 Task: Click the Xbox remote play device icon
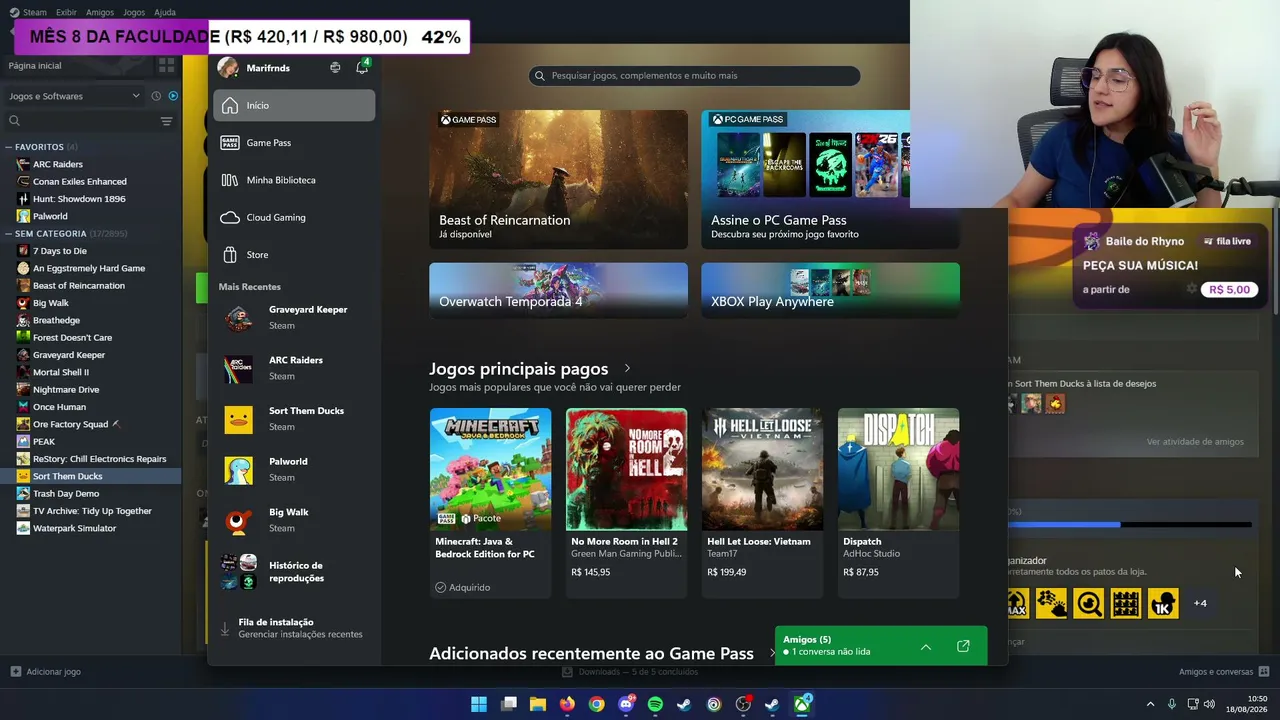click(335, 68)
